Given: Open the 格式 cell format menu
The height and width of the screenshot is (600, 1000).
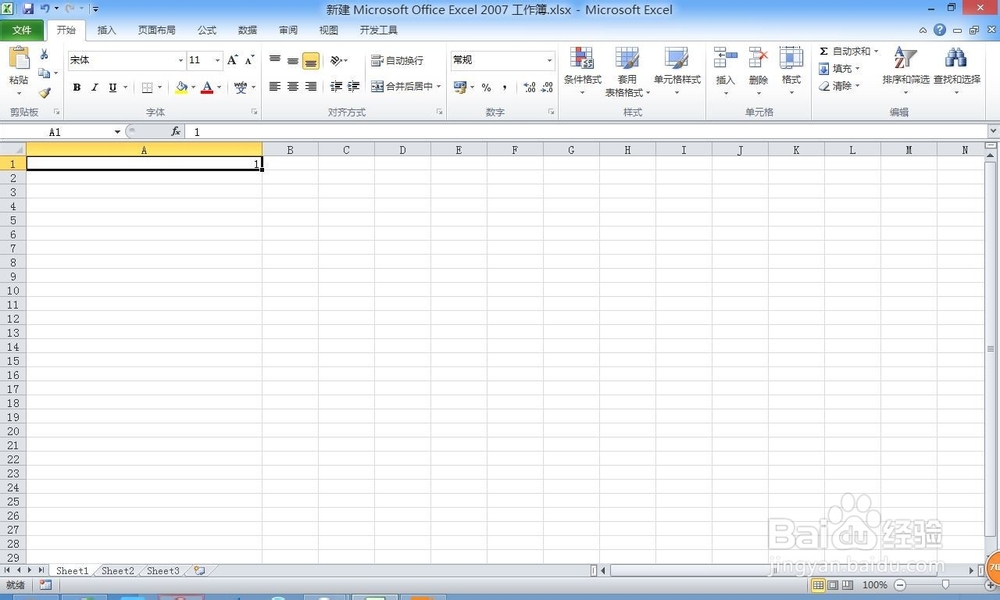Looking at the screenshot, I should [791, 71].
